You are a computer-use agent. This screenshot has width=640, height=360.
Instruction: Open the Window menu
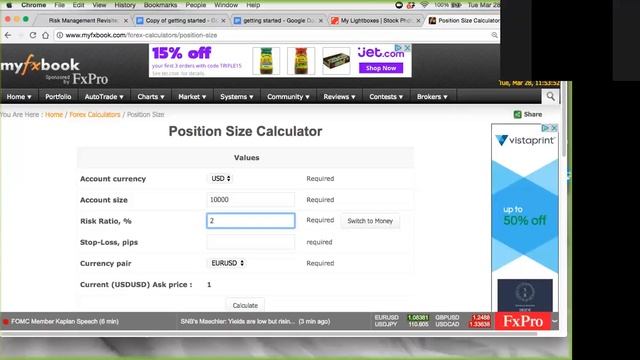pos(226,5)
